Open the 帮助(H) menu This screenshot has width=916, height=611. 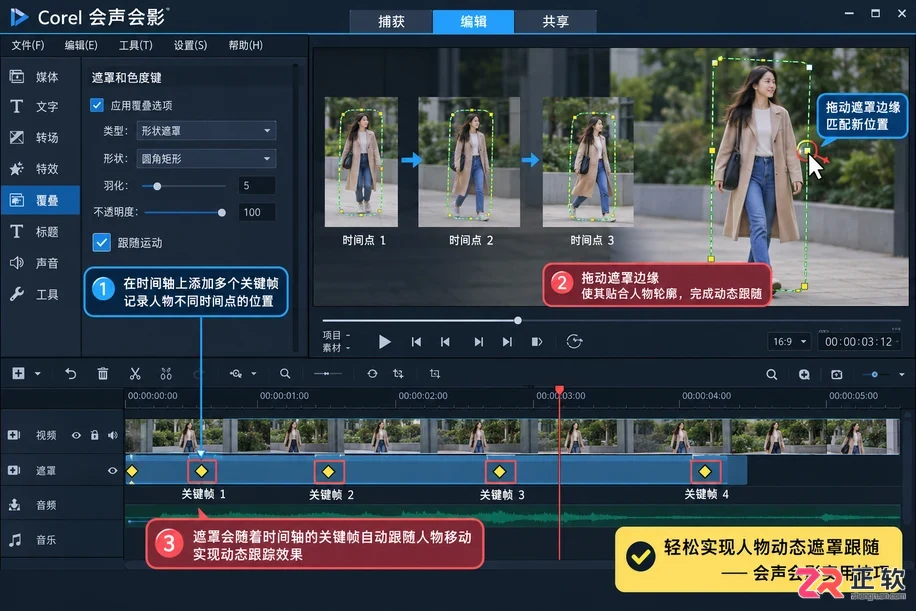coord(245,45)
